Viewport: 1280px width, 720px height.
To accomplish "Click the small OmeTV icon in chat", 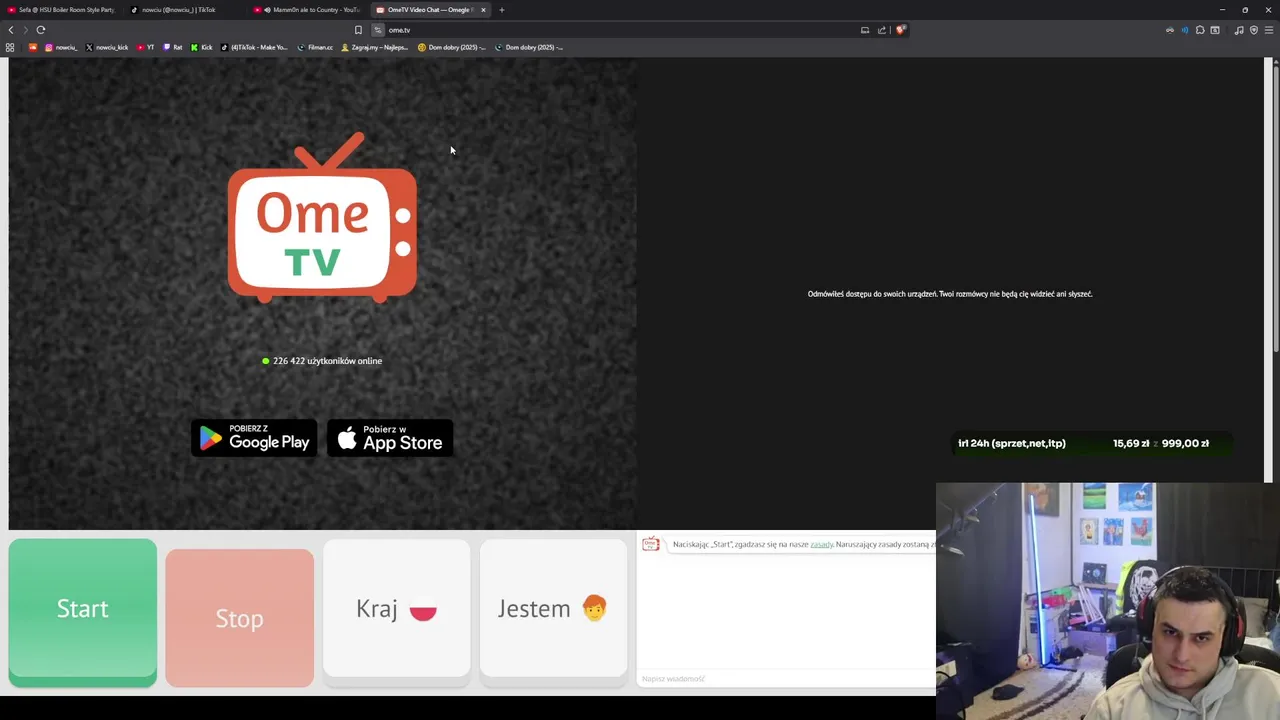I will (651, 544).
